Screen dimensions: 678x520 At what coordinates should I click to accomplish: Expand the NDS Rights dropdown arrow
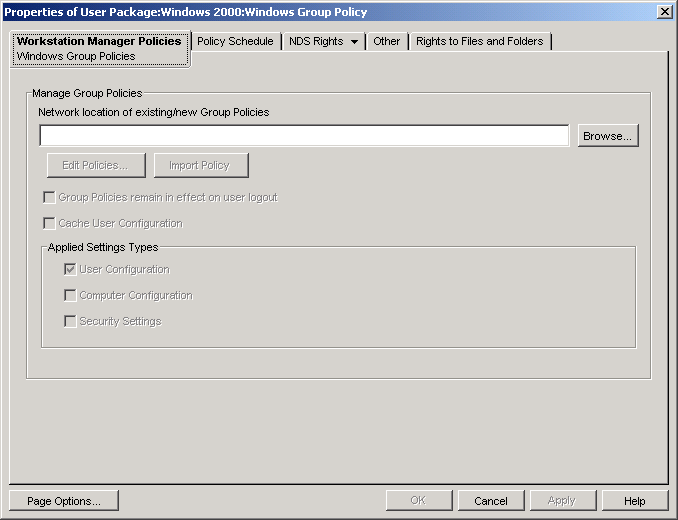[x=354, y=42]
